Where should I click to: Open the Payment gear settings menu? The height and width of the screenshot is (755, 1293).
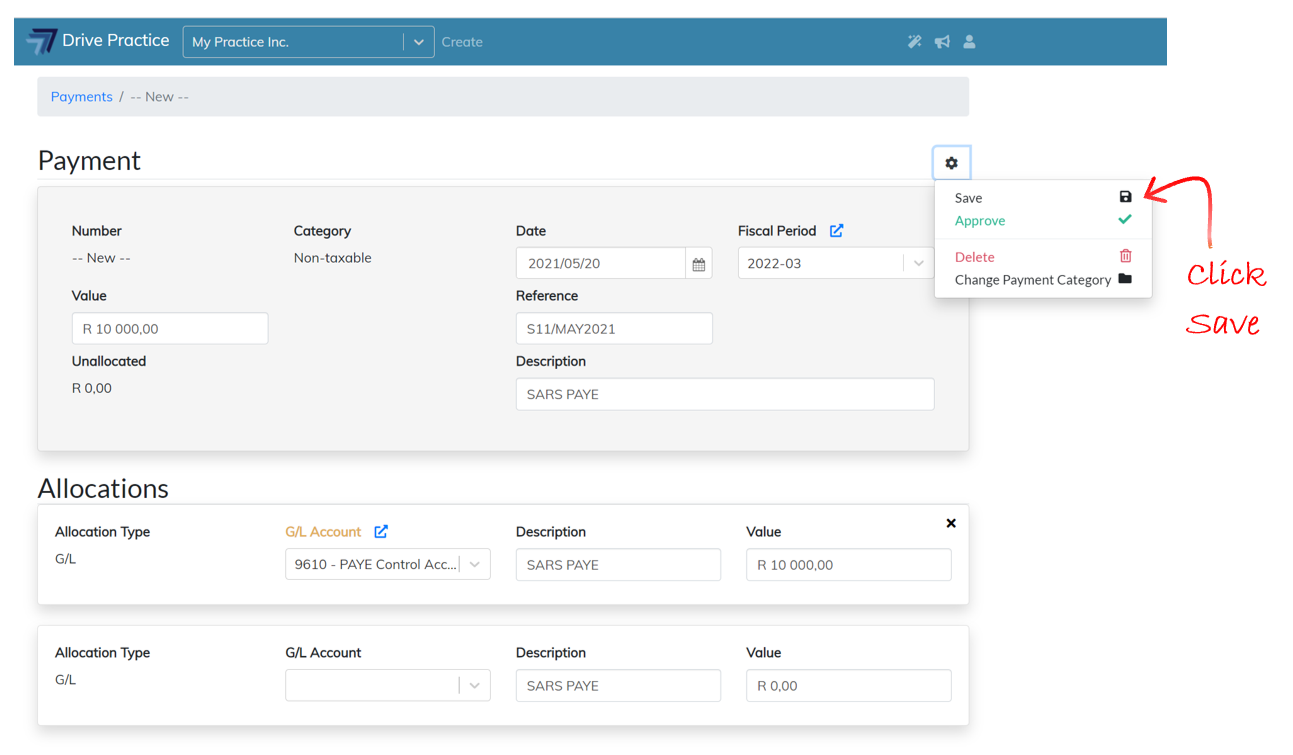tap(951, 163)
